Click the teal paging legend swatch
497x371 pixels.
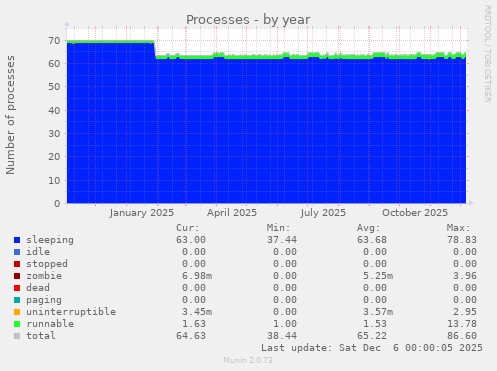(17, 300)
